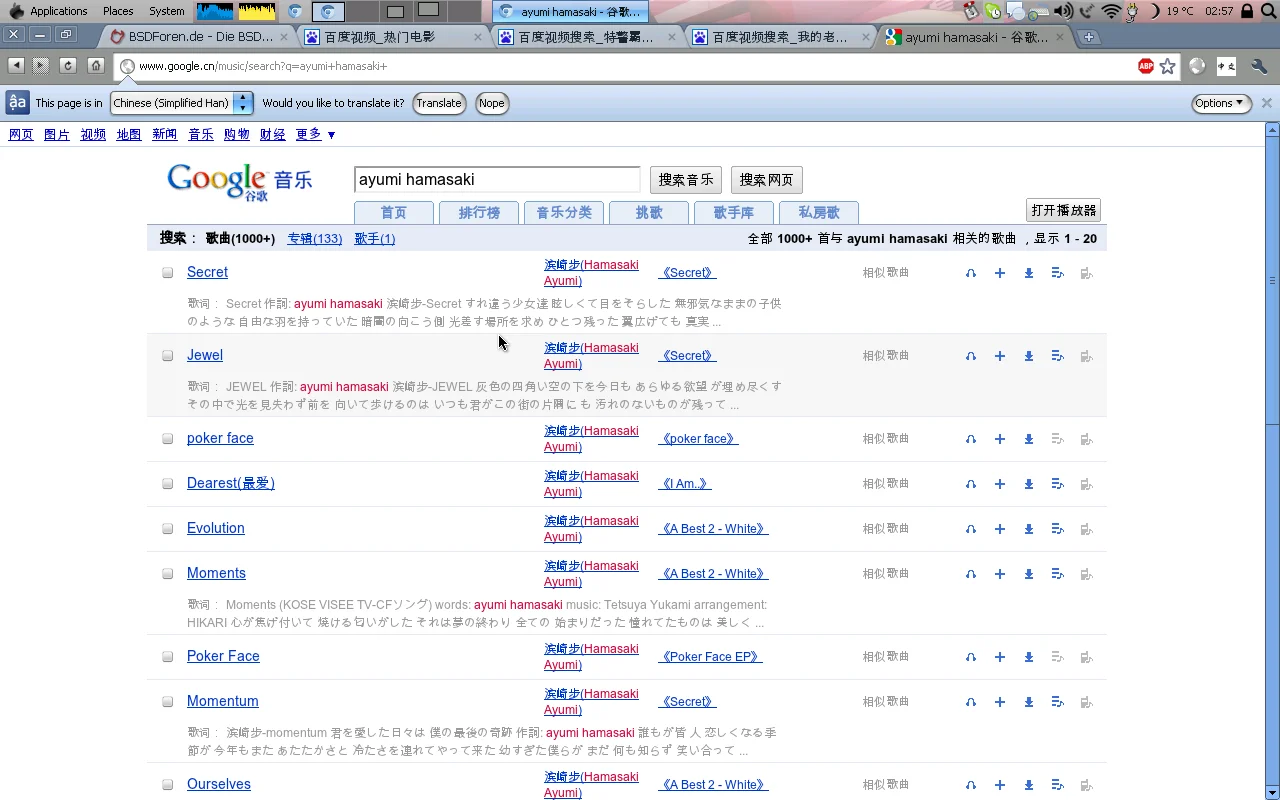Click the back navigation arrow
Image resolution: width=1280 pixels, height=800 pixels.
tap(15, 65)
